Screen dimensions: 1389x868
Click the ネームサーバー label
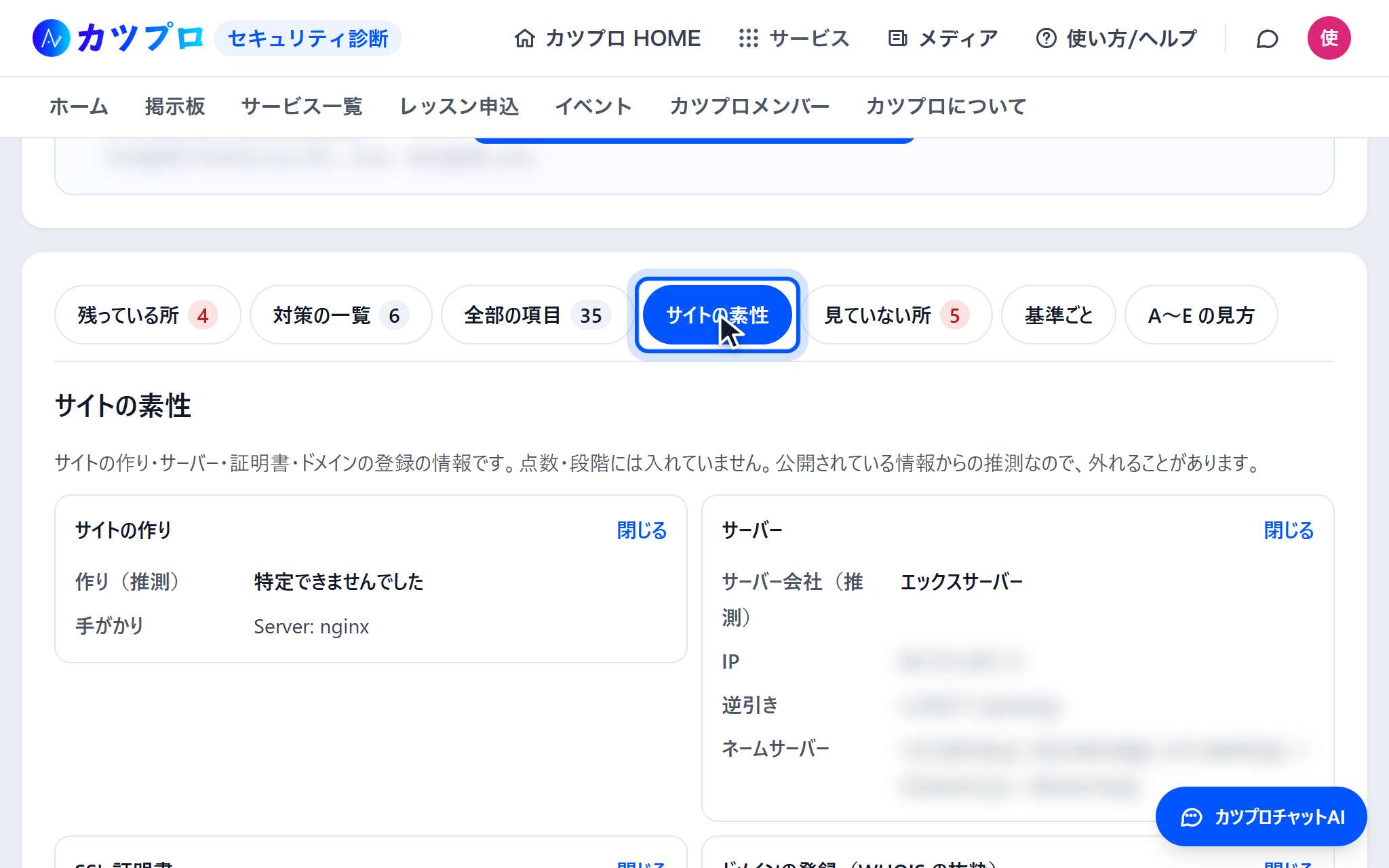775,749
